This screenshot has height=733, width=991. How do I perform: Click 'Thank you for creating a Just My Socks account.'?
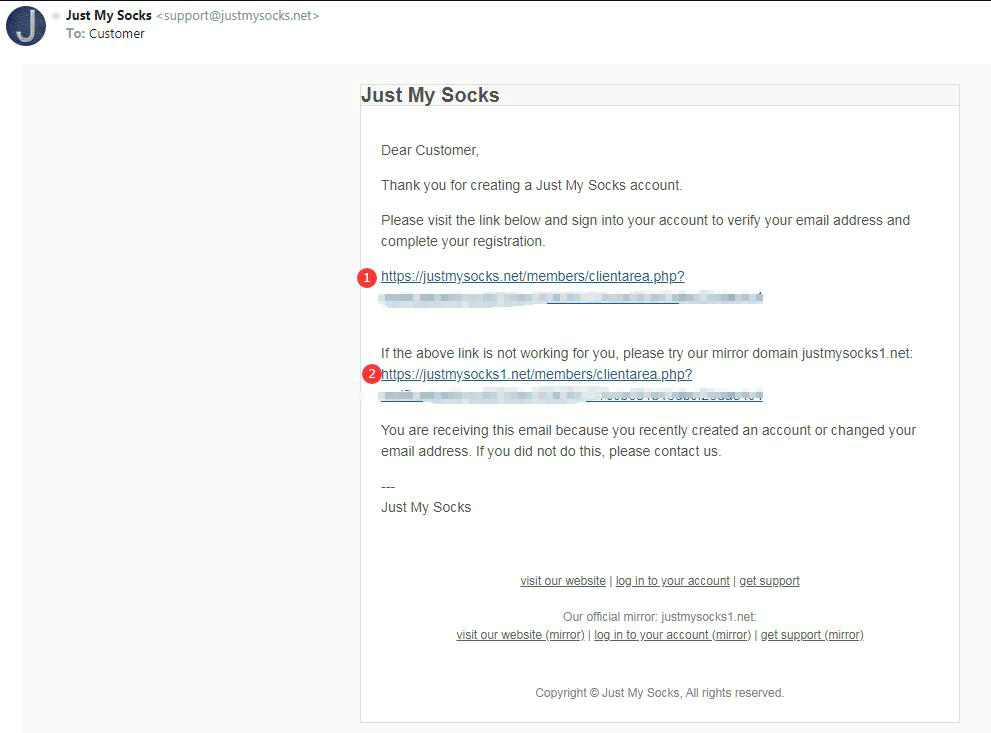532,185
